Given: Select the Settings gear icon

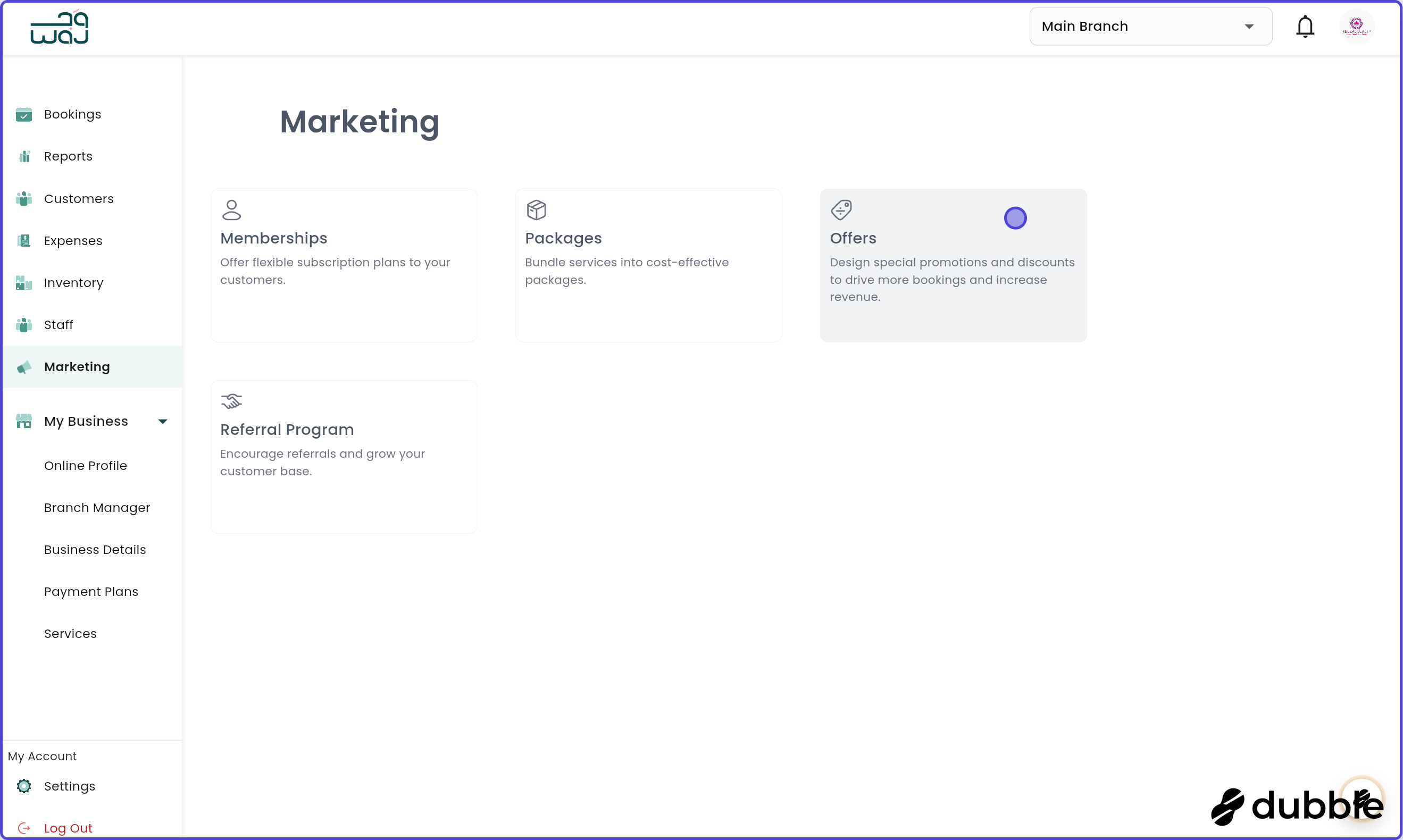Looking at the screenshot, I should coord(24,786).
